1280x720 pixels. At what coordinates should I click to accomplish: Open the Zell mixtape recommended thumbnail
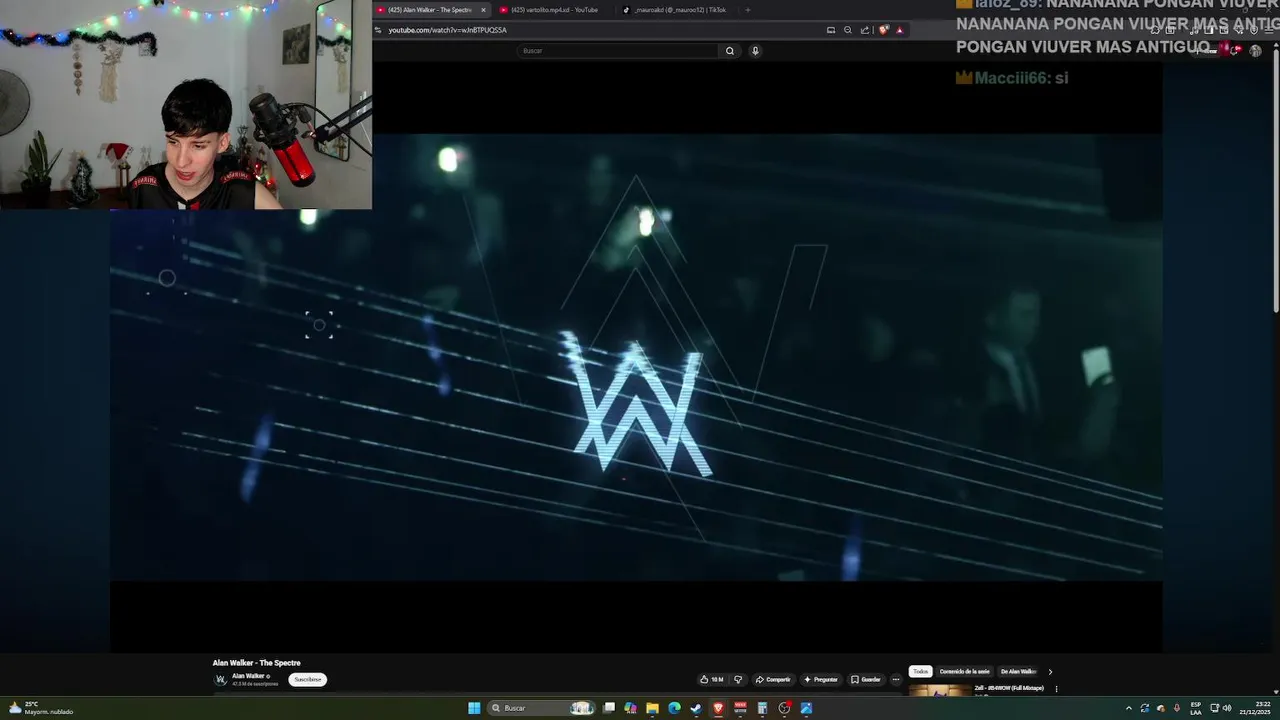[x=939, y=690]
